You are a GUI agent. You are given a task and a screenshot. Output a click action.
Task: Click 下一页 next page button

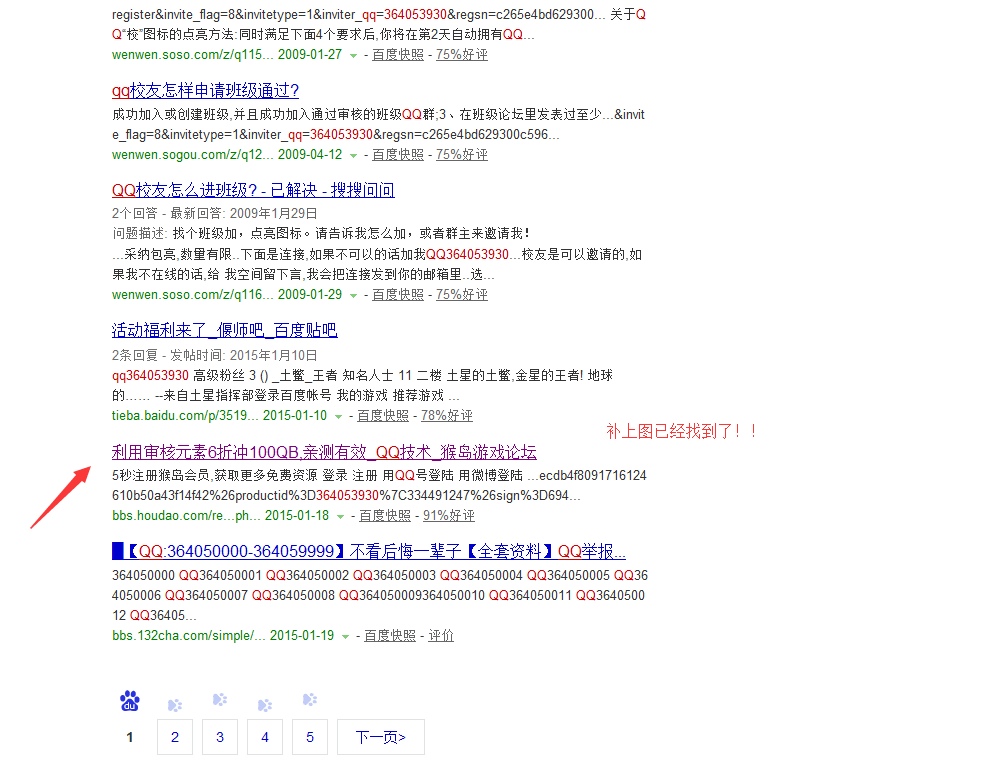coord(381,737)
